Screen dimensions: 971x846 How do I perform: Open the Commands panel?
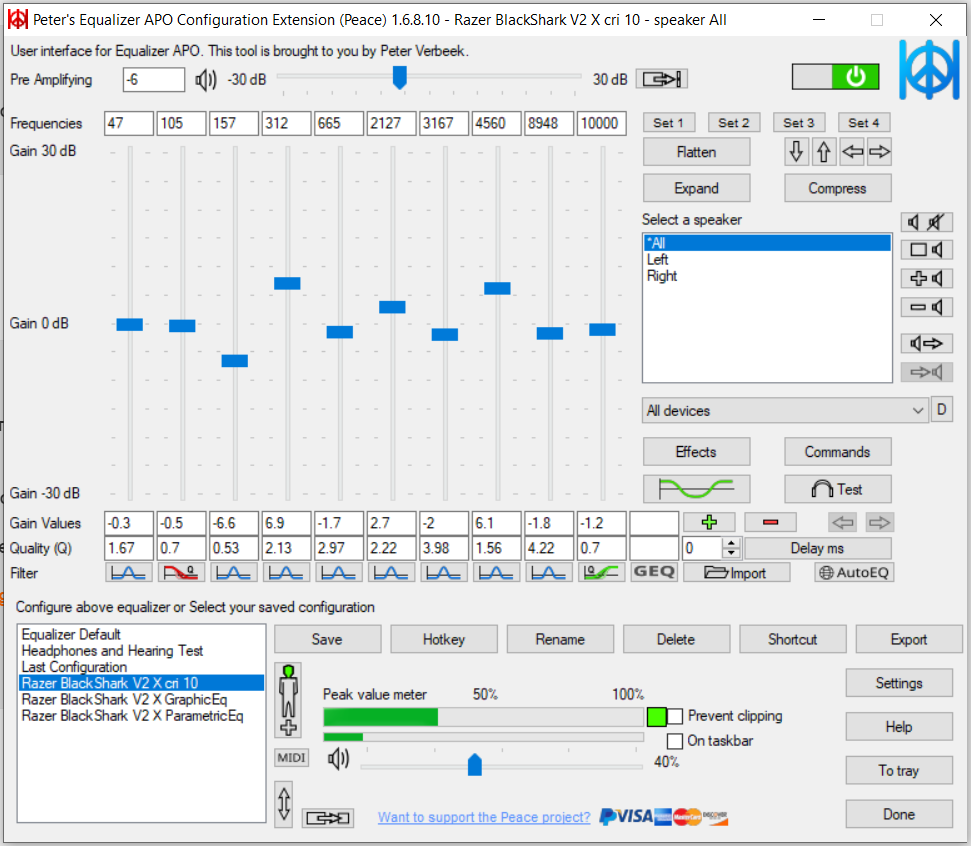tap(838, 452)
